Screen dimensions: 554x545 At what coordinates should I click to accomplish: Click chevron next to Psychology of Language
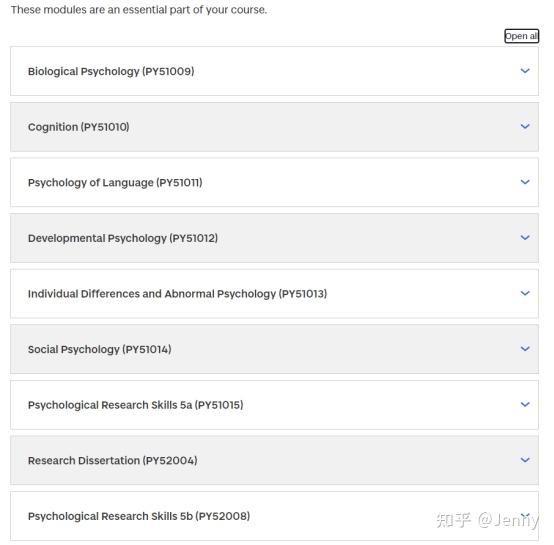(x=525, y=182)
